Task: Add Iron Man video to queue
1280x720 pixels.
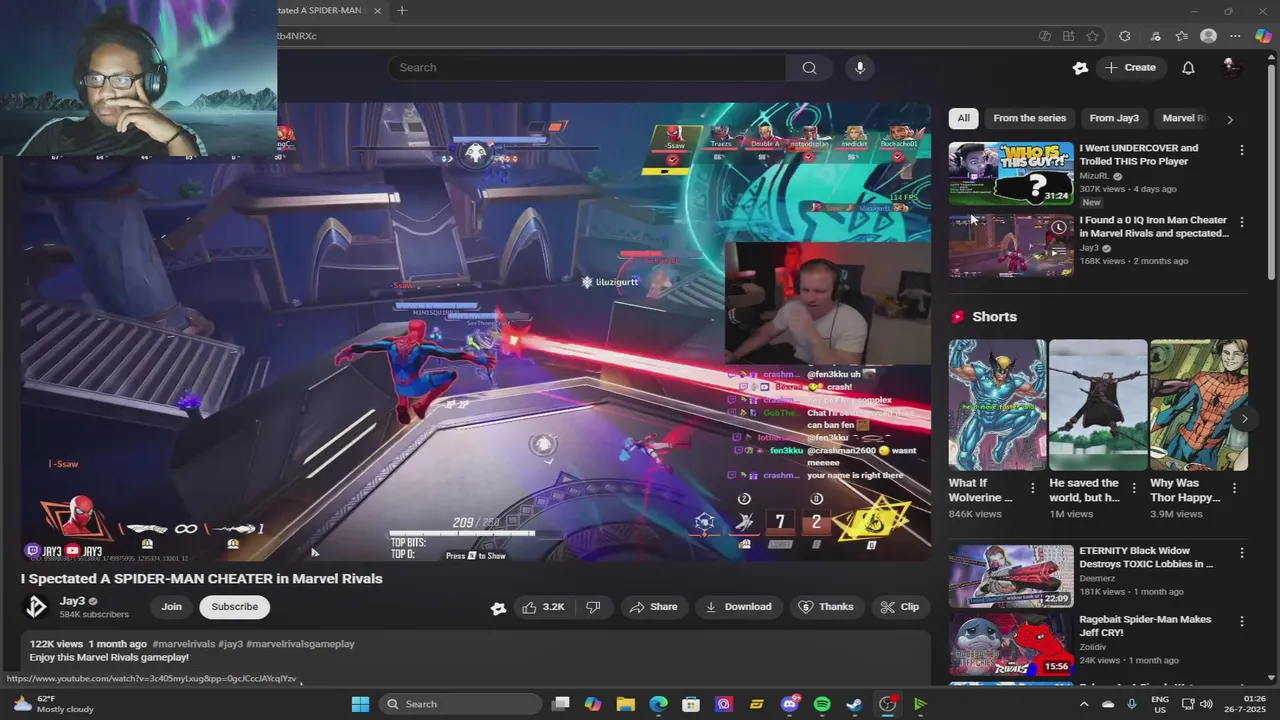Action: (1058, 252)
